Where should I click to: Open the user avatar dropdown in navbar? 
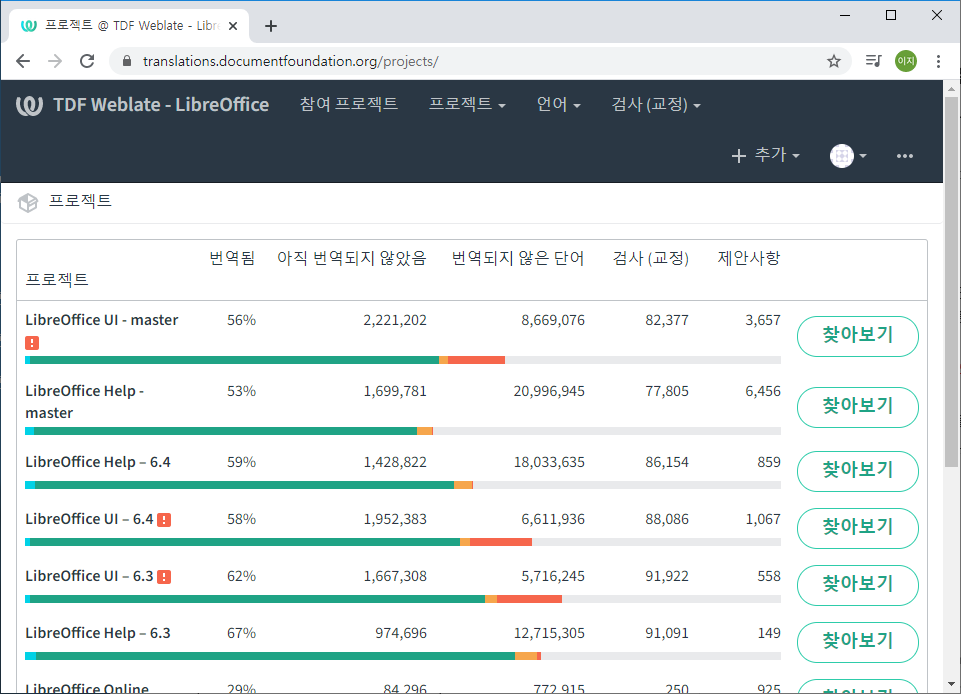(x=848, y=156)
